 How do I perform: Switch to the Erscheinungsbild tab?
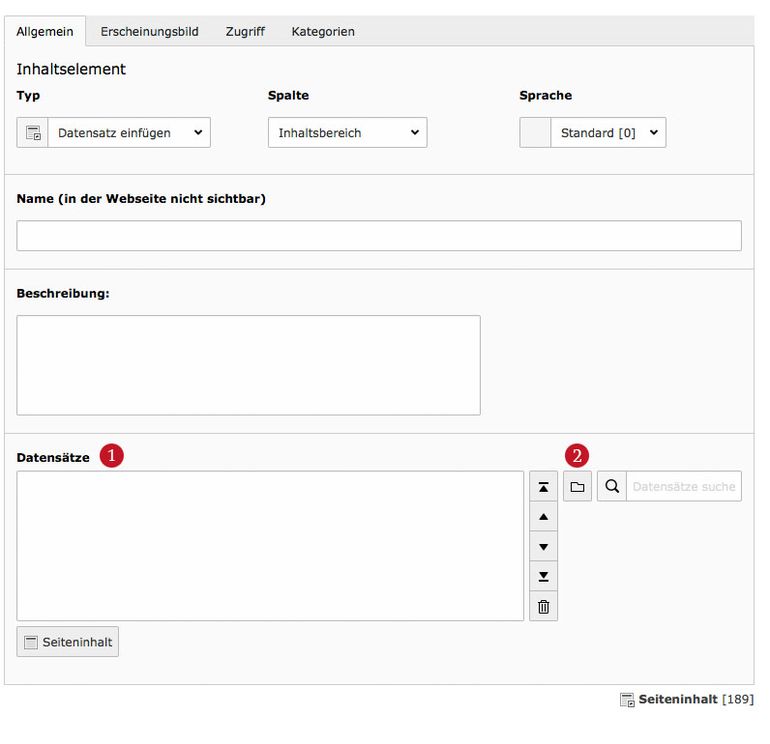coord(149,31)
